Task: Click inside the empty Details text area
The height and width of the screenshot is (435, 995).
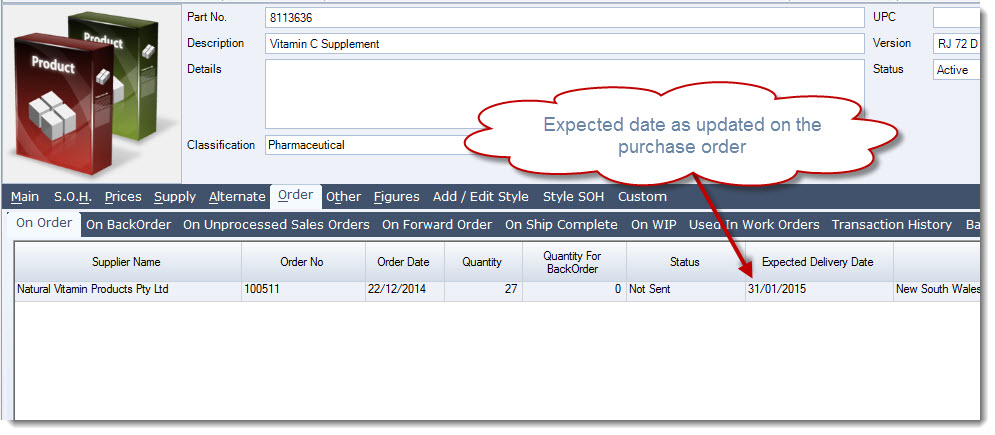Action: pyautogui.click(x=565, y=94)
